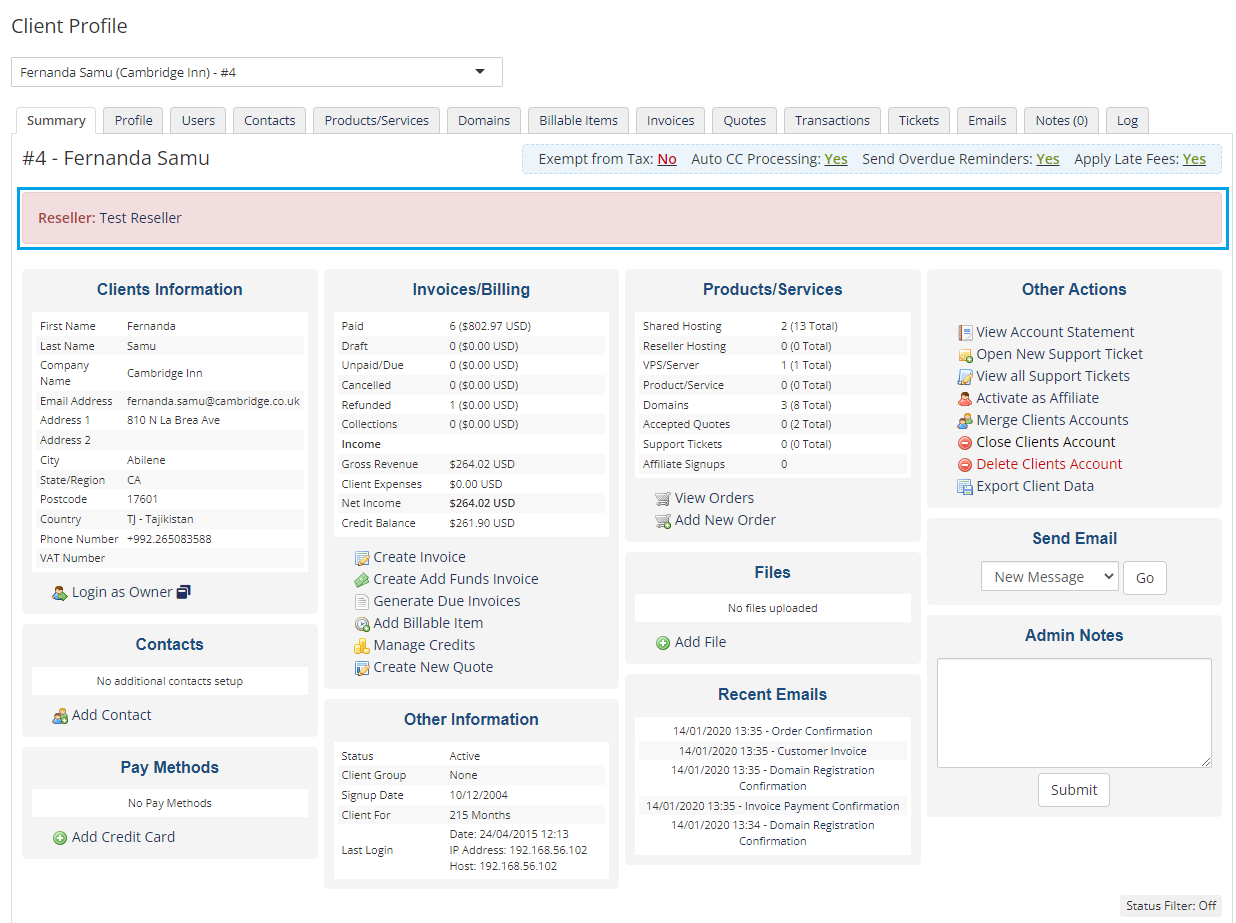Click the Create New Quote icon

(x=362, y=668)
